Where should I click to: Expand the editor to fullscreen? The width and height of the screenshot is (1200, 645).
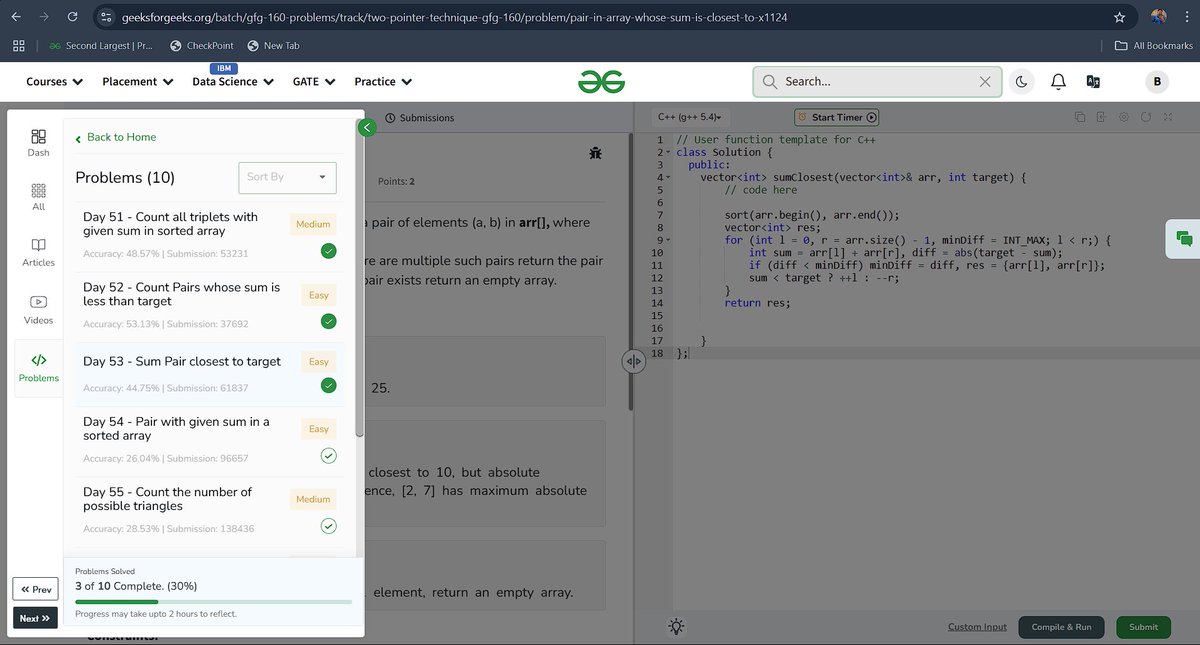pyautogui.click(x=1168, y=117)
